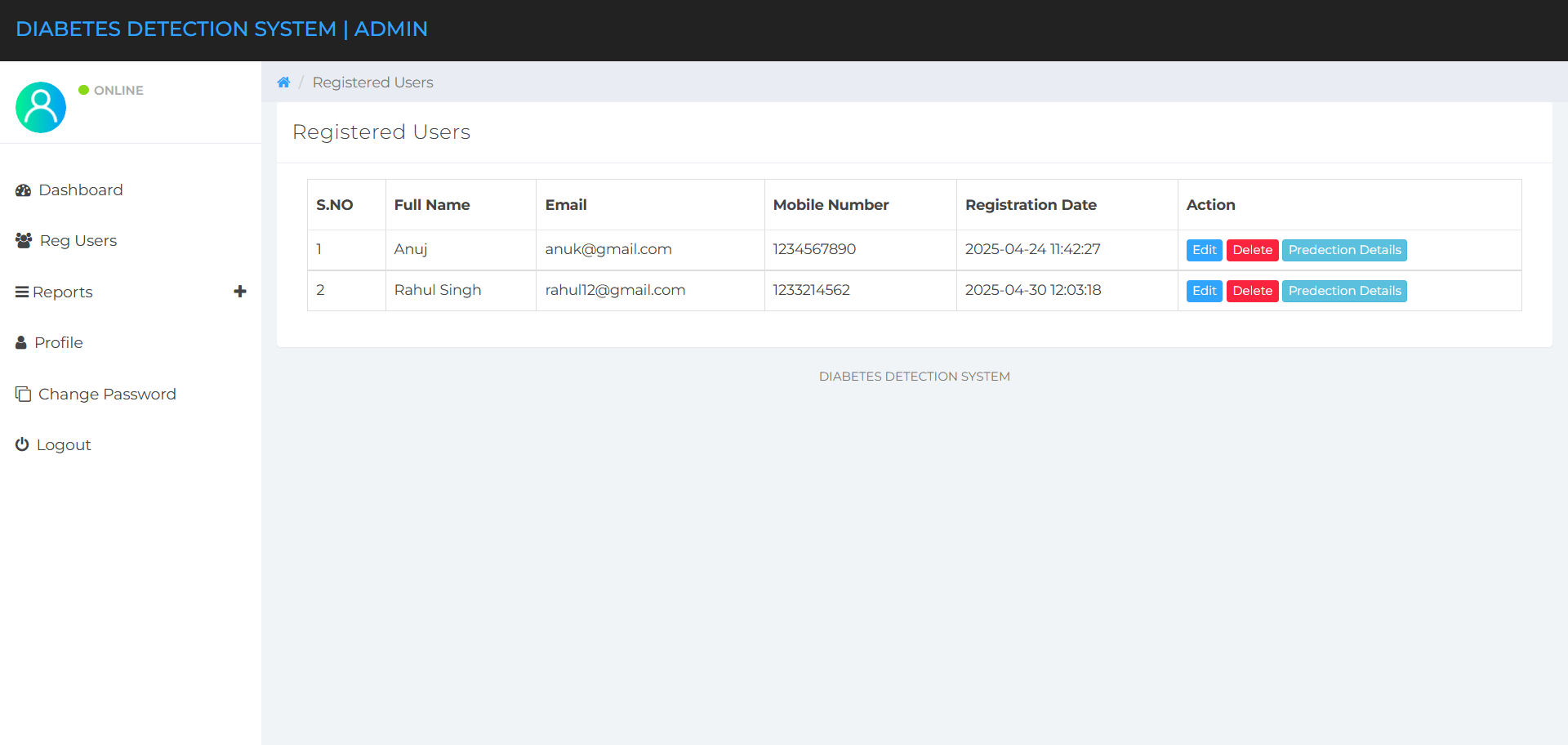Open the home breadcrumb icon
The width and height of the screenshot is (1568, 745).
pyautogui.click(x=283, y=82)
